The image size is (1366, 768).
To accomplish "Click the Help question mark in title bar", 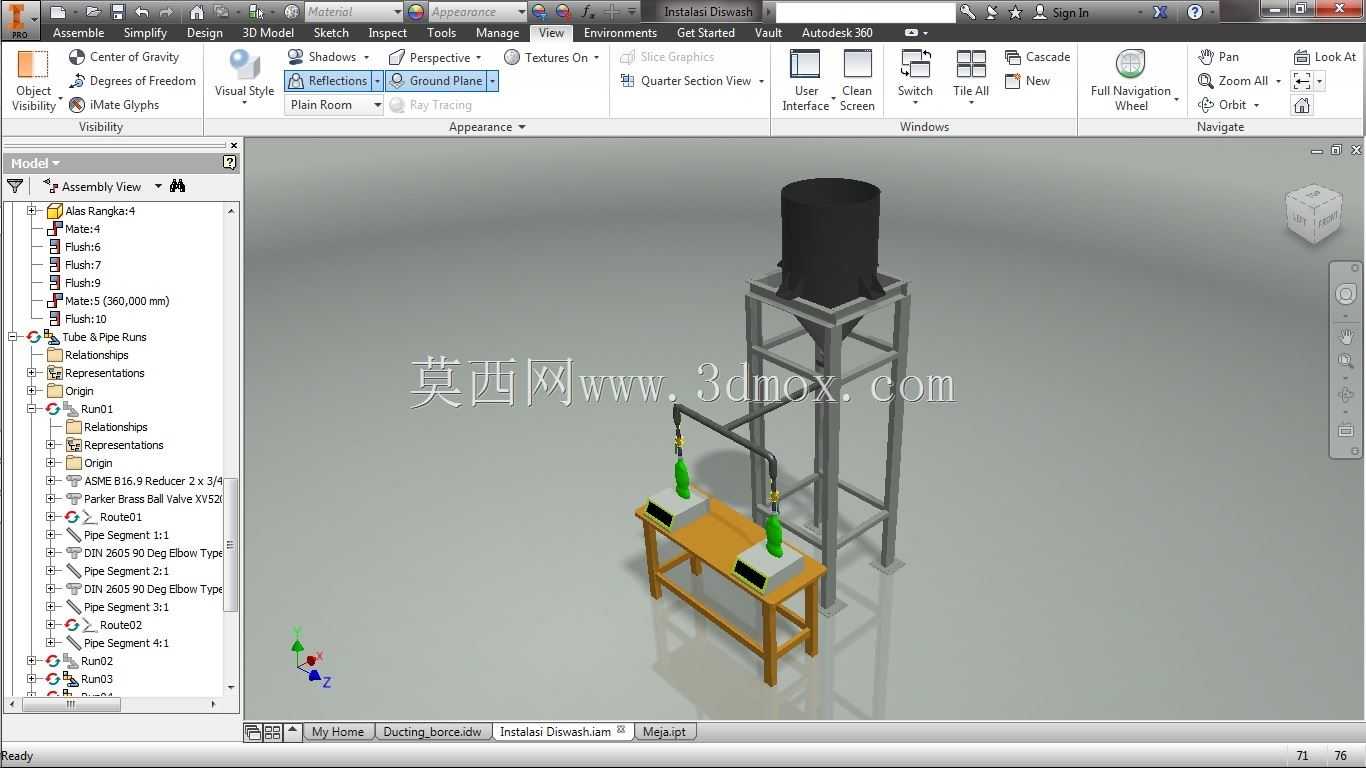I will point(1195,12).
